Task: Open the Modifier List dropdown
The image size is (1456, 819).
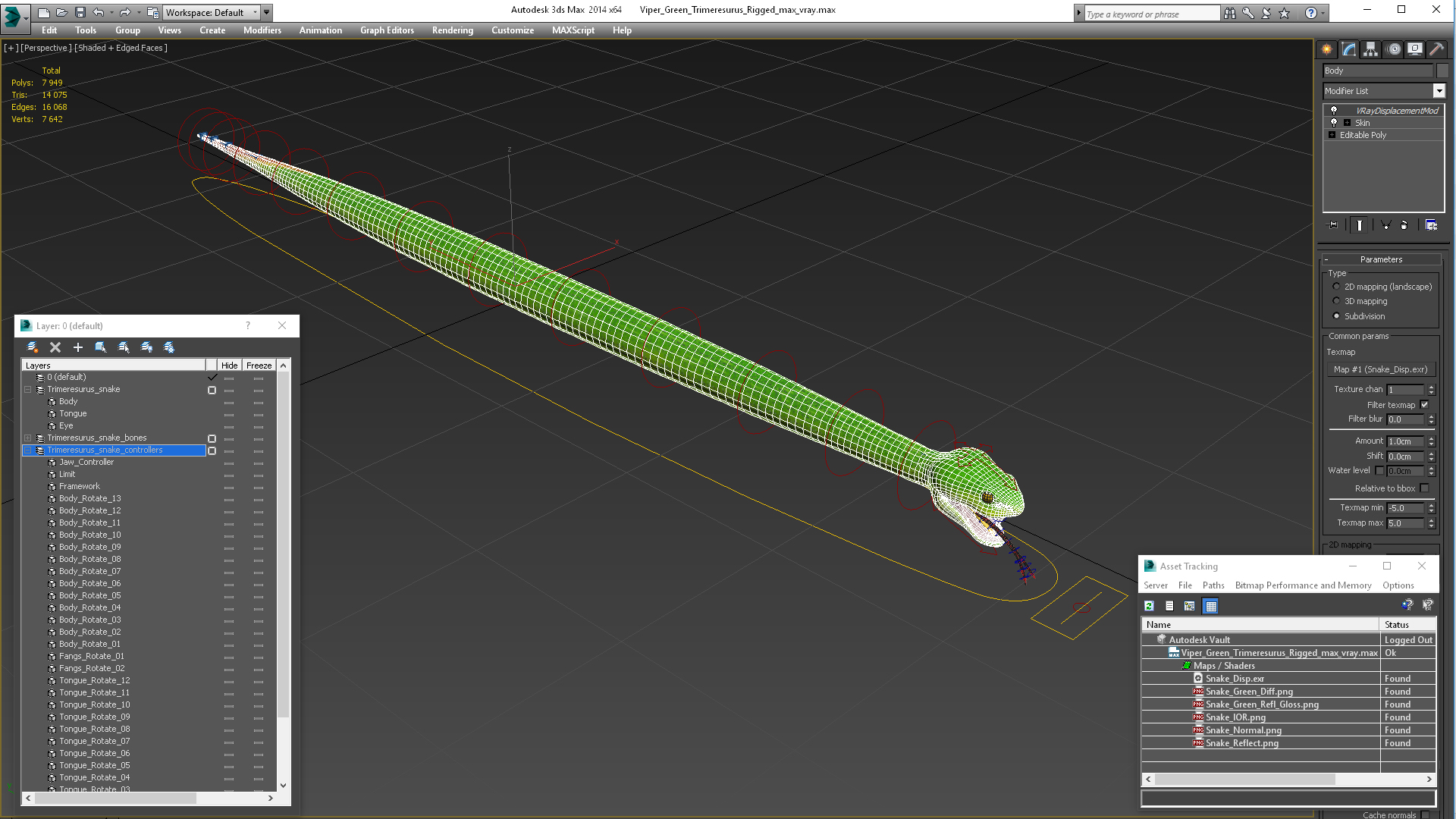Action: tap(1439, 91)
